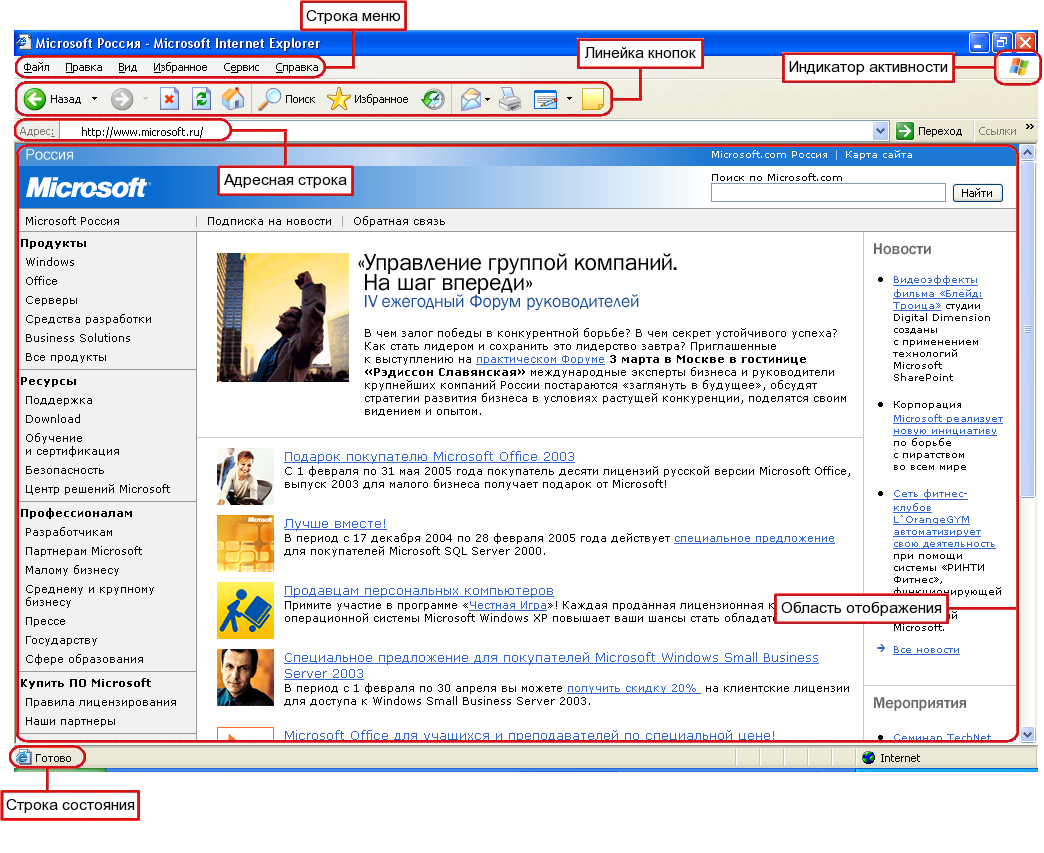Select Серверы in the sidebar
This screenshot has width=1044, height=853.
pos(51,300)
